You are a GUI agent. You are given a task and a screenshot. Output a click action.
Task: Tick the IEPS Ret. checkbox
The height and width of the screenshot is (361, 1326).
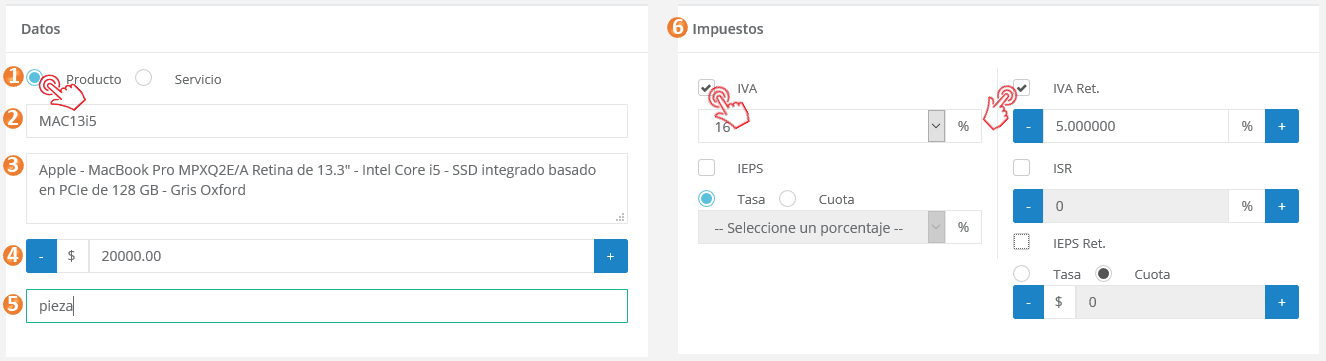tap(1022, 241)
